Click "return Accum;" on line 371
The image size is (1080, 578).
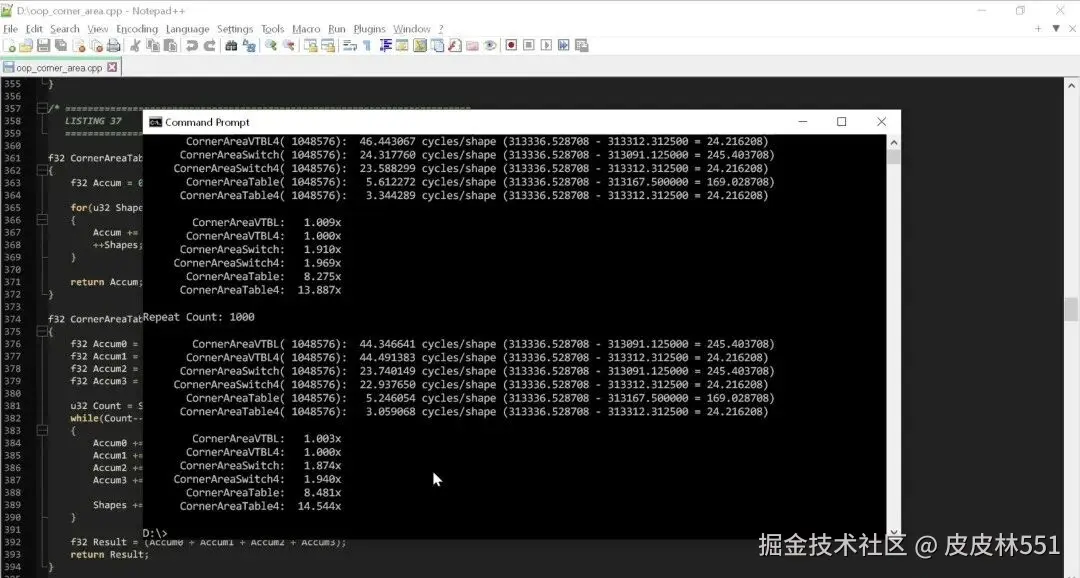pos(106,282)
